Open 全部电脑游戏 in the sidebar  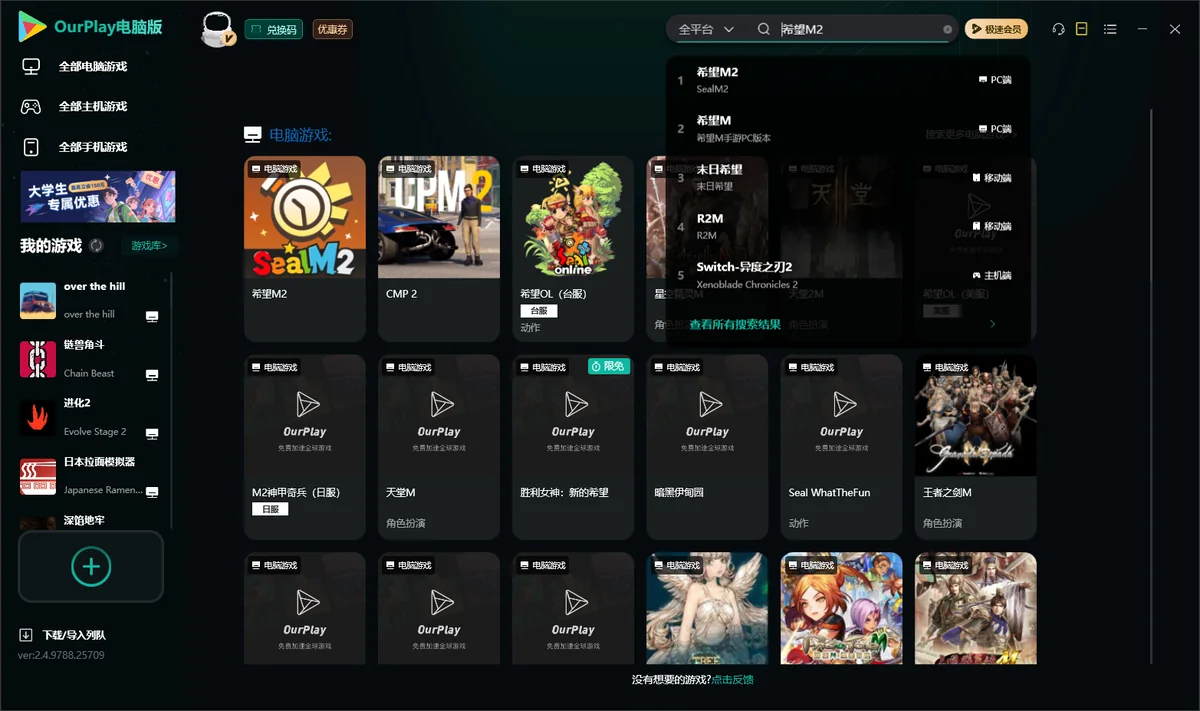pos(92,67)
